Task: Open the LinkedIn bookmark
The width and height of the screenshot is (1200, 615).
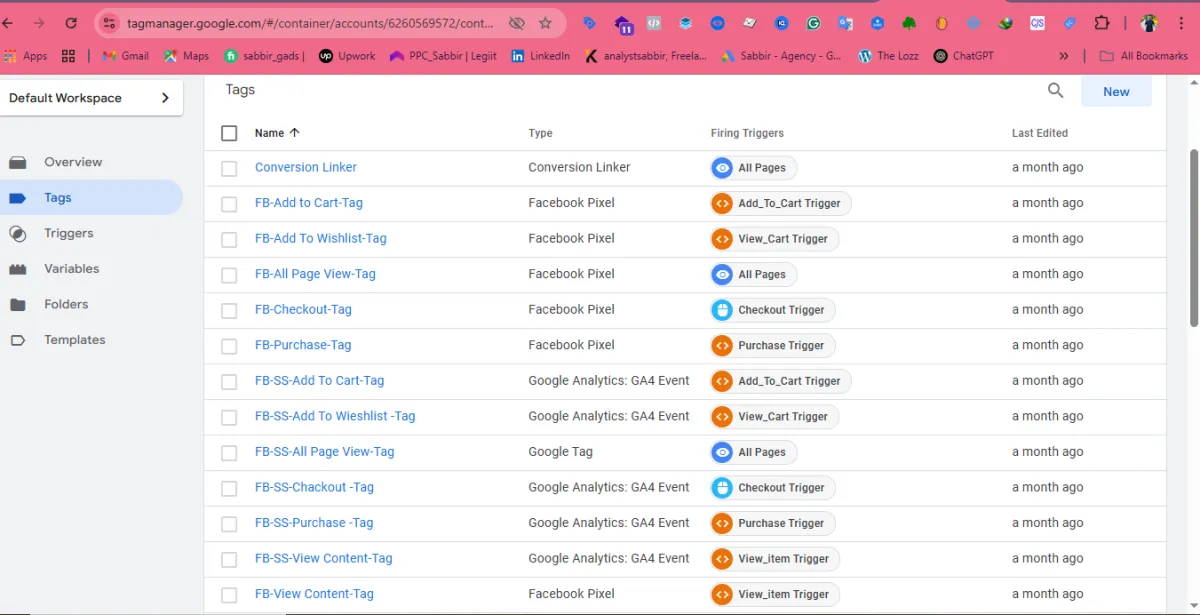Action: click(540, 56)
